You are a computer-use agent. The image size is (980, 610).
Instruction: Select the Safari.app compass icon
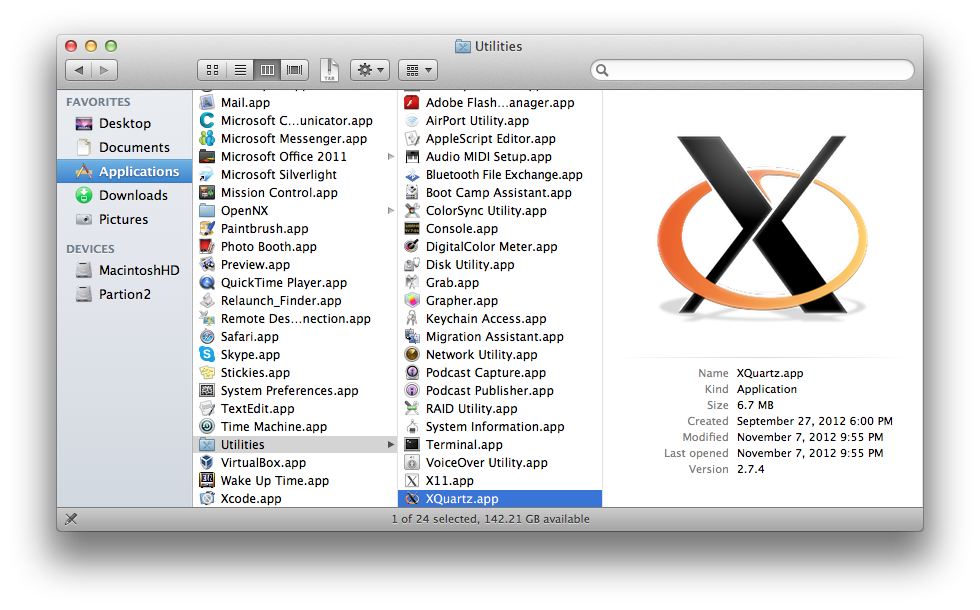(x=207, y=337)
